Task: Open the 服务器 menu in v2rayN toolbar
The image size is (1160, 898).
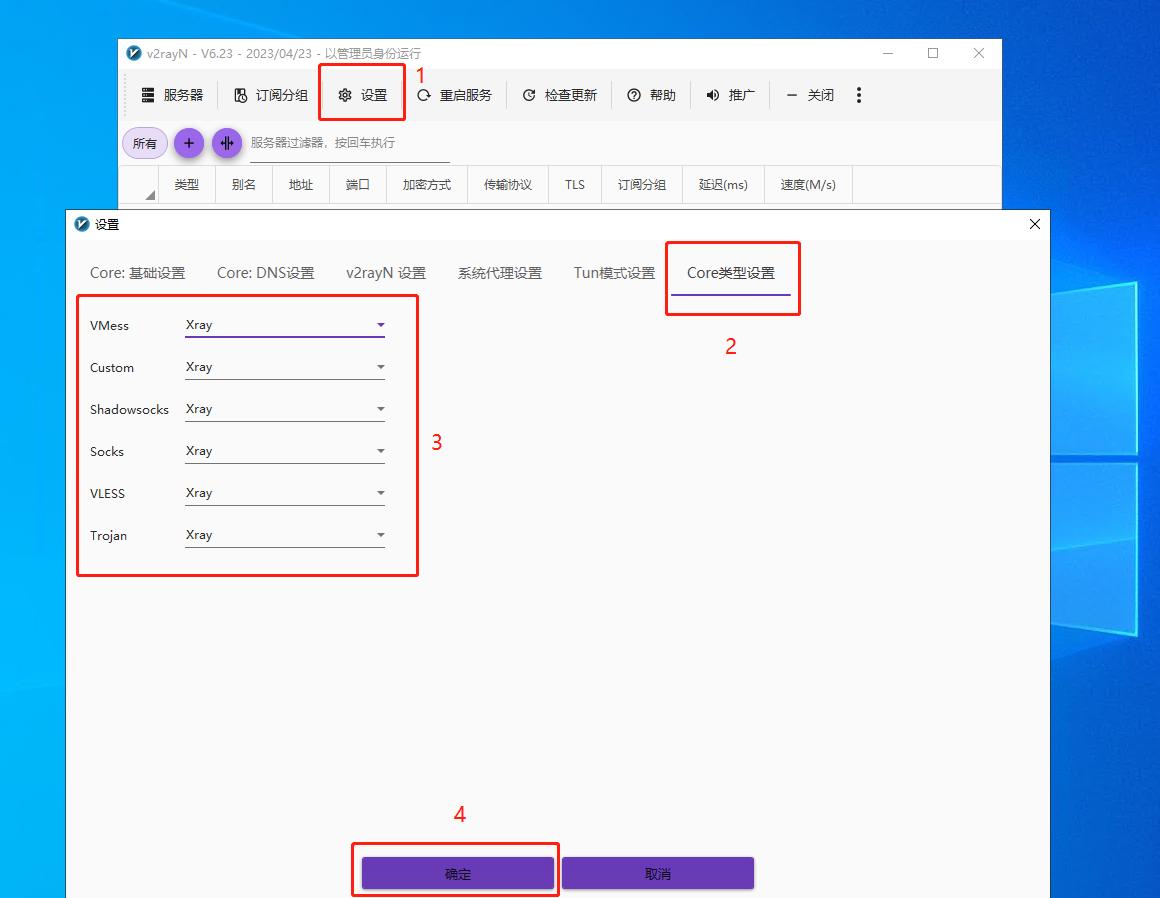Action: click(x=172, y=95)
